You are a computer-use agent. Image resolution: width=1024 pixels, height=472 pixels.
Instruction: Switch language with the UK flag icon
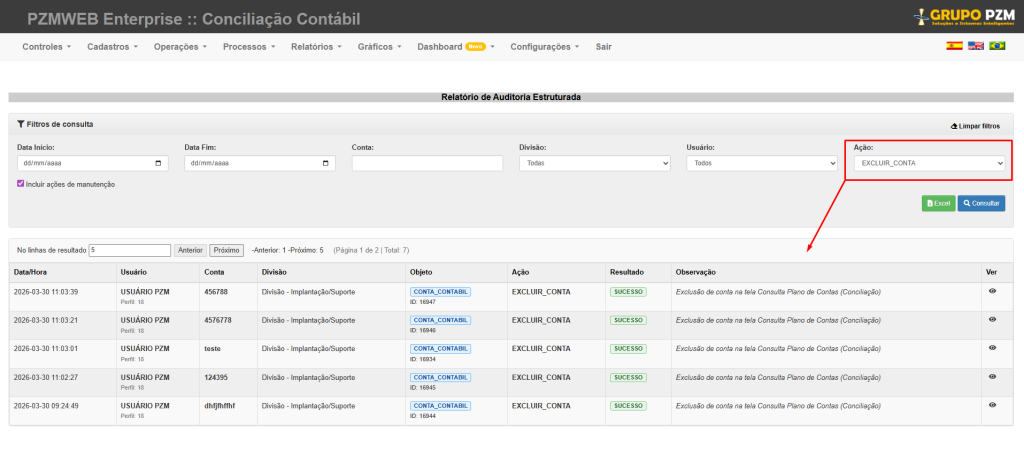click(975, 46)
